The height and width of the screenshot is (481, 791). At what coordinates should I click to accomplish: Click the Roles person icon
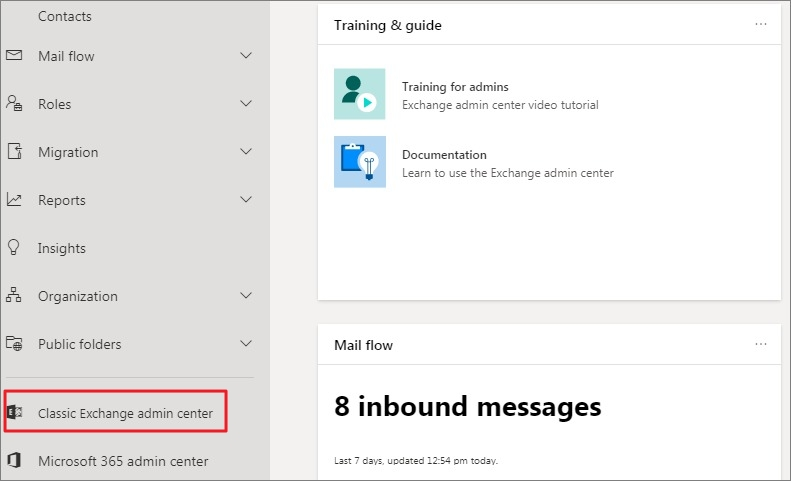click(14, 103)
